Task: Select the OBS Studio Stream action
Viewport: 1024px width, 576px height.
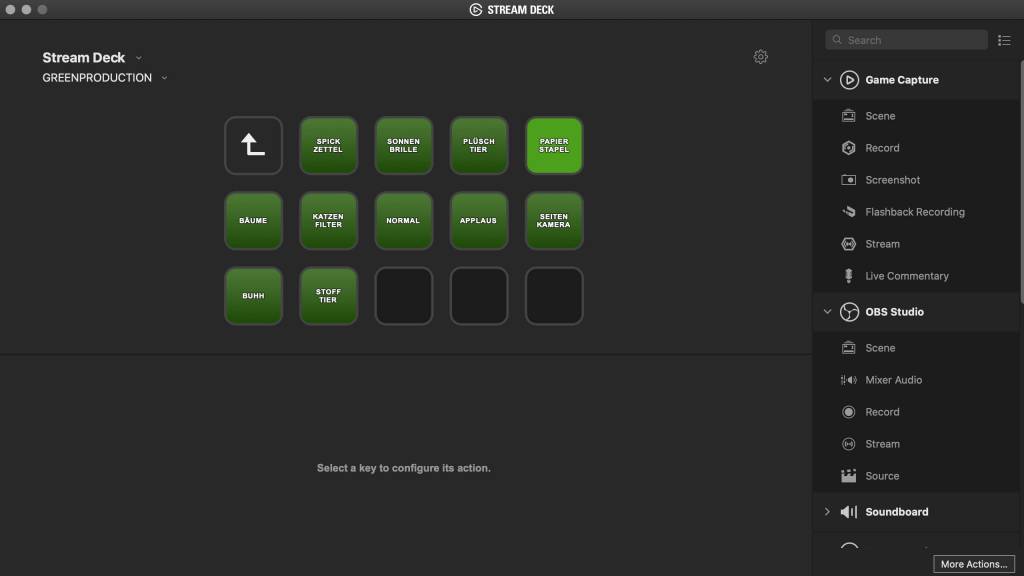Action: [x=882, y=444]
